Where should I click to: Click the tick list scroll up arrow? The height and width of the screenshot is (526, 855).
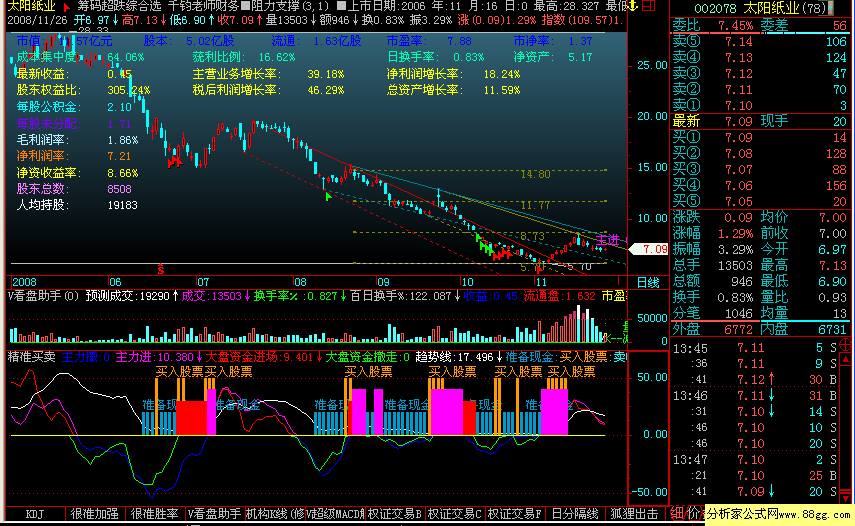click(846, 360)
